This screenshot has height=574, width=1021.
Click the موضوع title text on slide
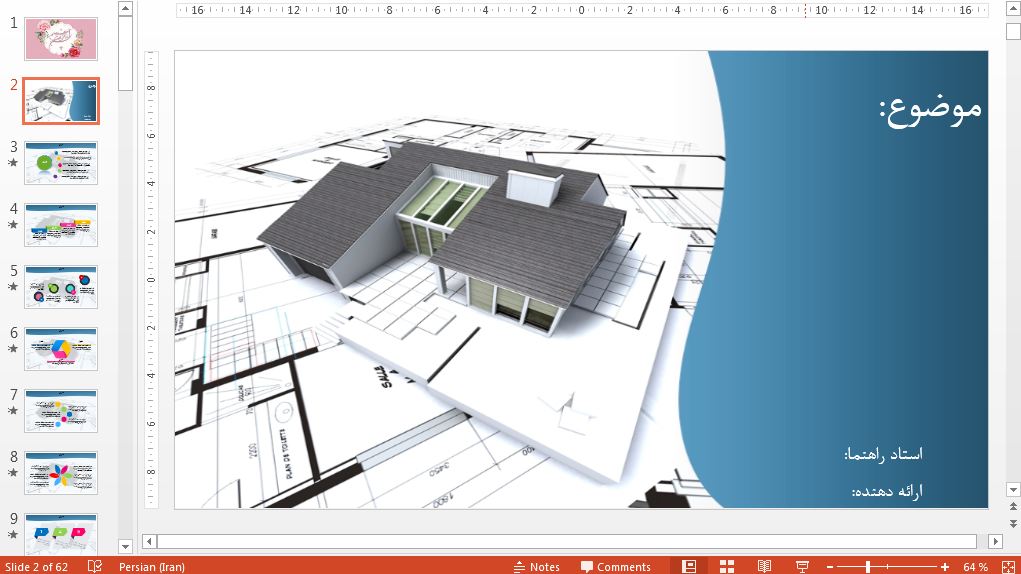[x=930, y=108]
